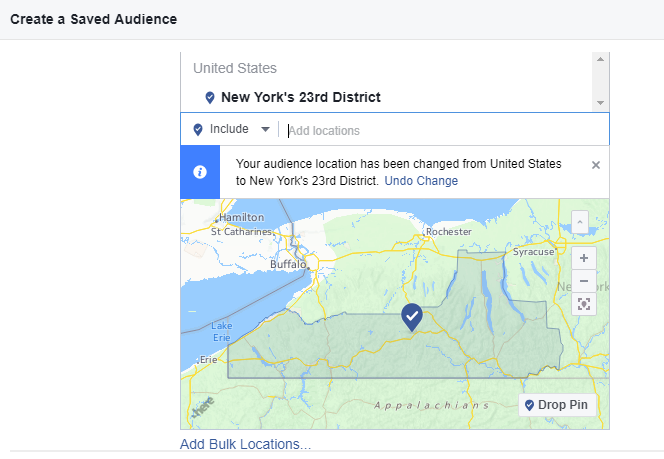Image resolution: width=664 pixels, height=459 pixels.
Task: Select the New York's 23rd District entry
Action: coord(300,98)
